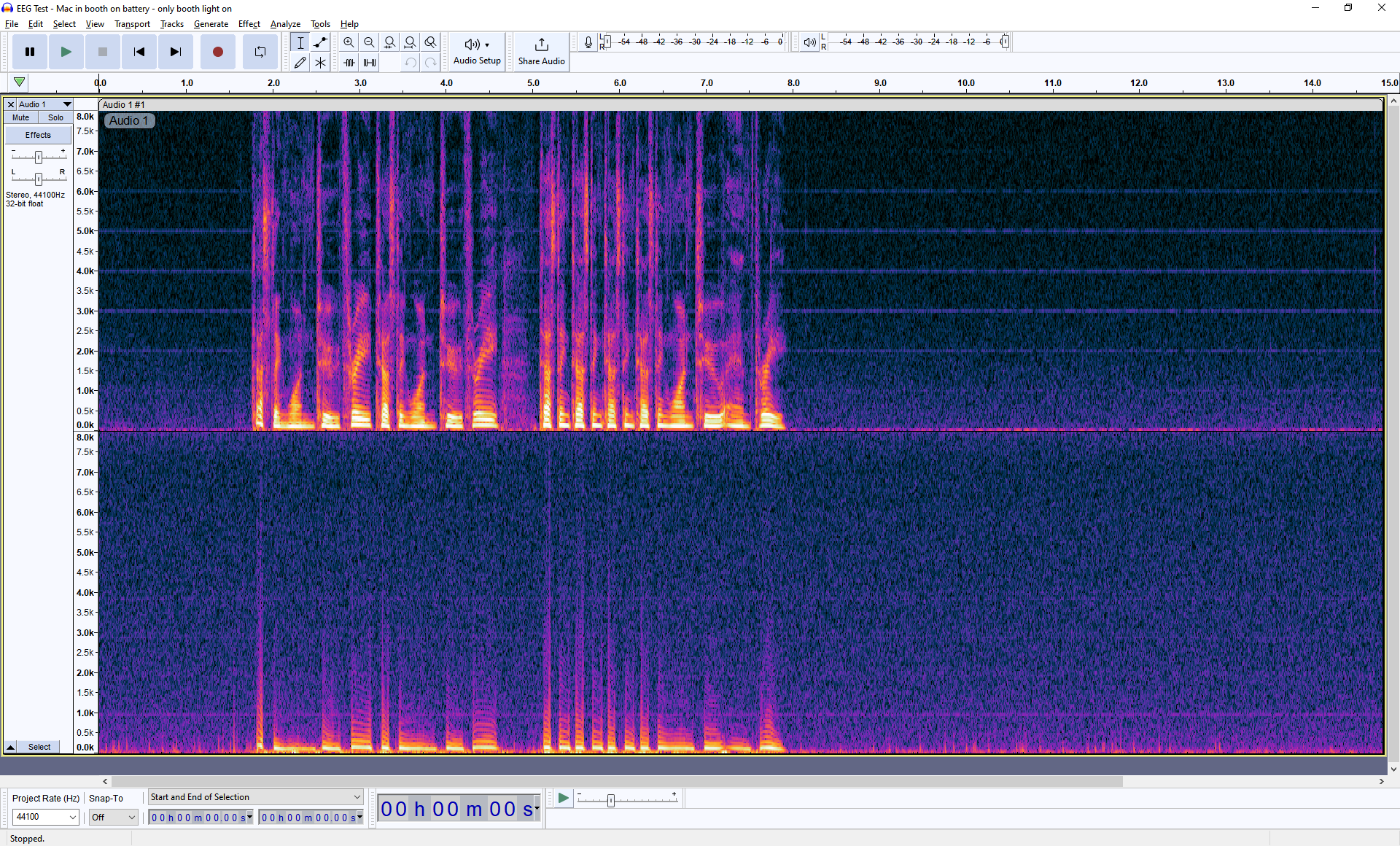The height and width of the screenshot is (846, 1400).
Task: Skip to the start of the project
Action: pyautogui.click(x=139, y=52)
